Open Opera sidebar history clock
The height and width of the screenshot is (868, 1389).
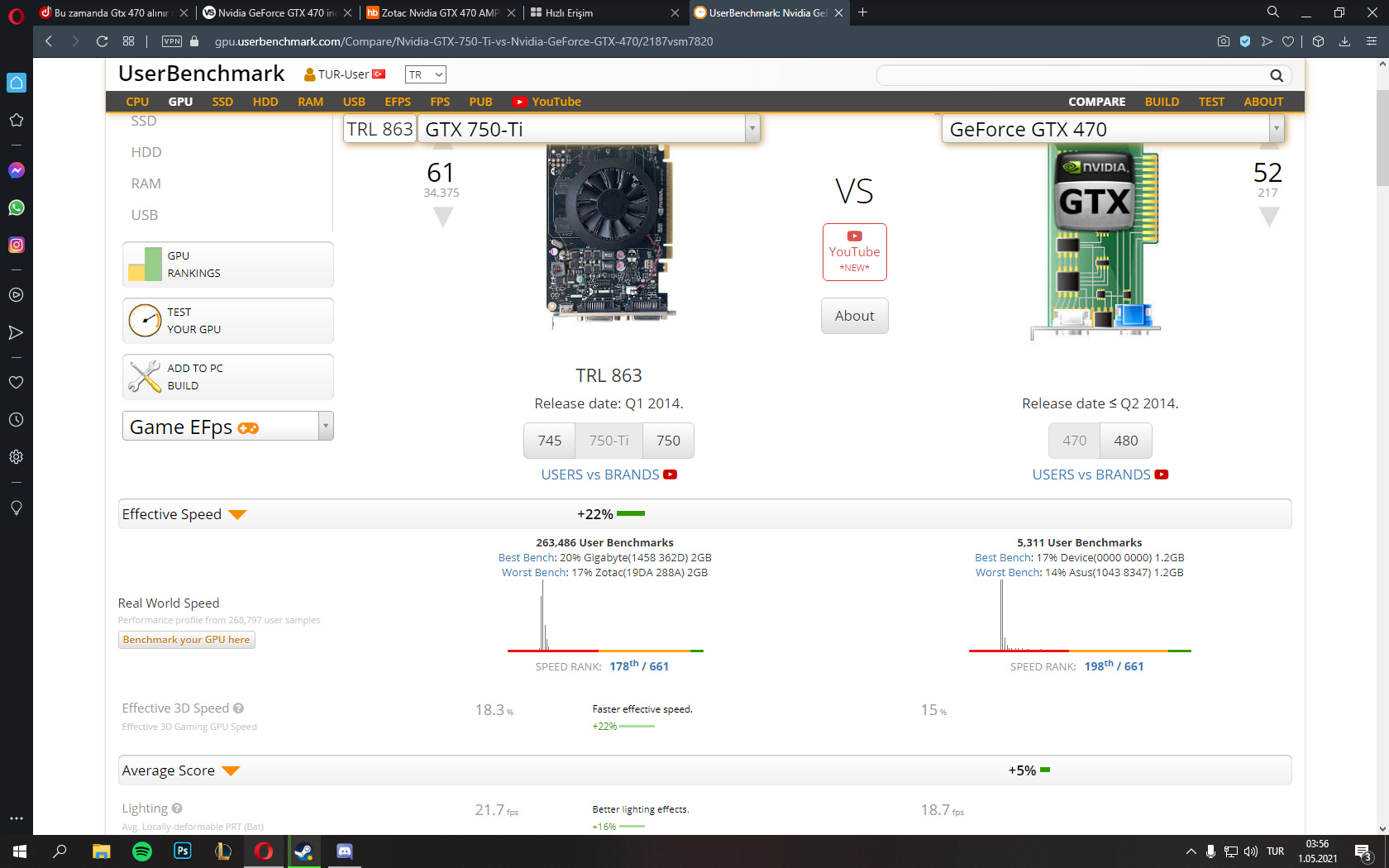16,420
